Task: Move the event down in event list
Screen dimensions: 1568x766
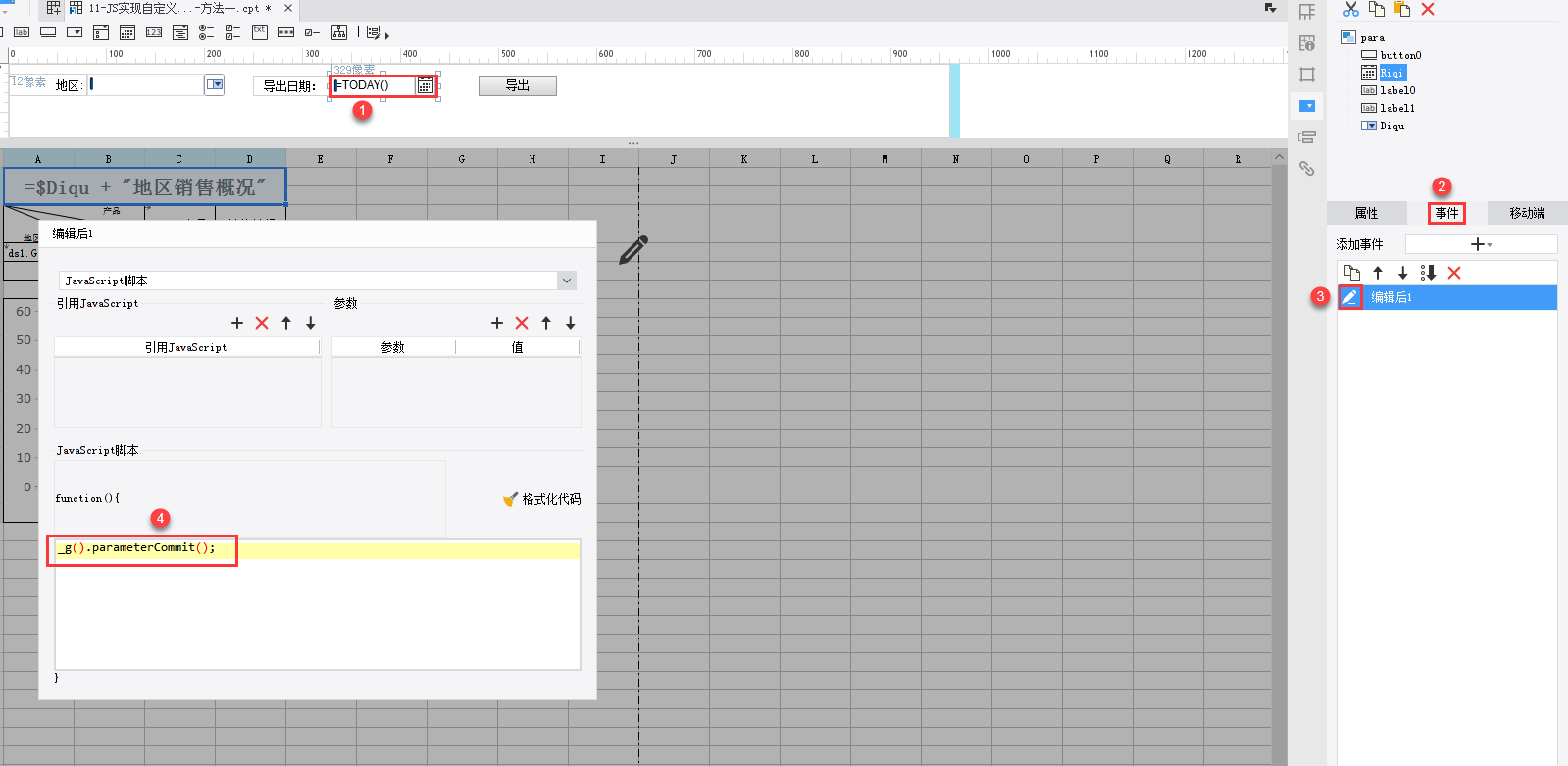Action: pyautogui.click(x=1402, y=273)
